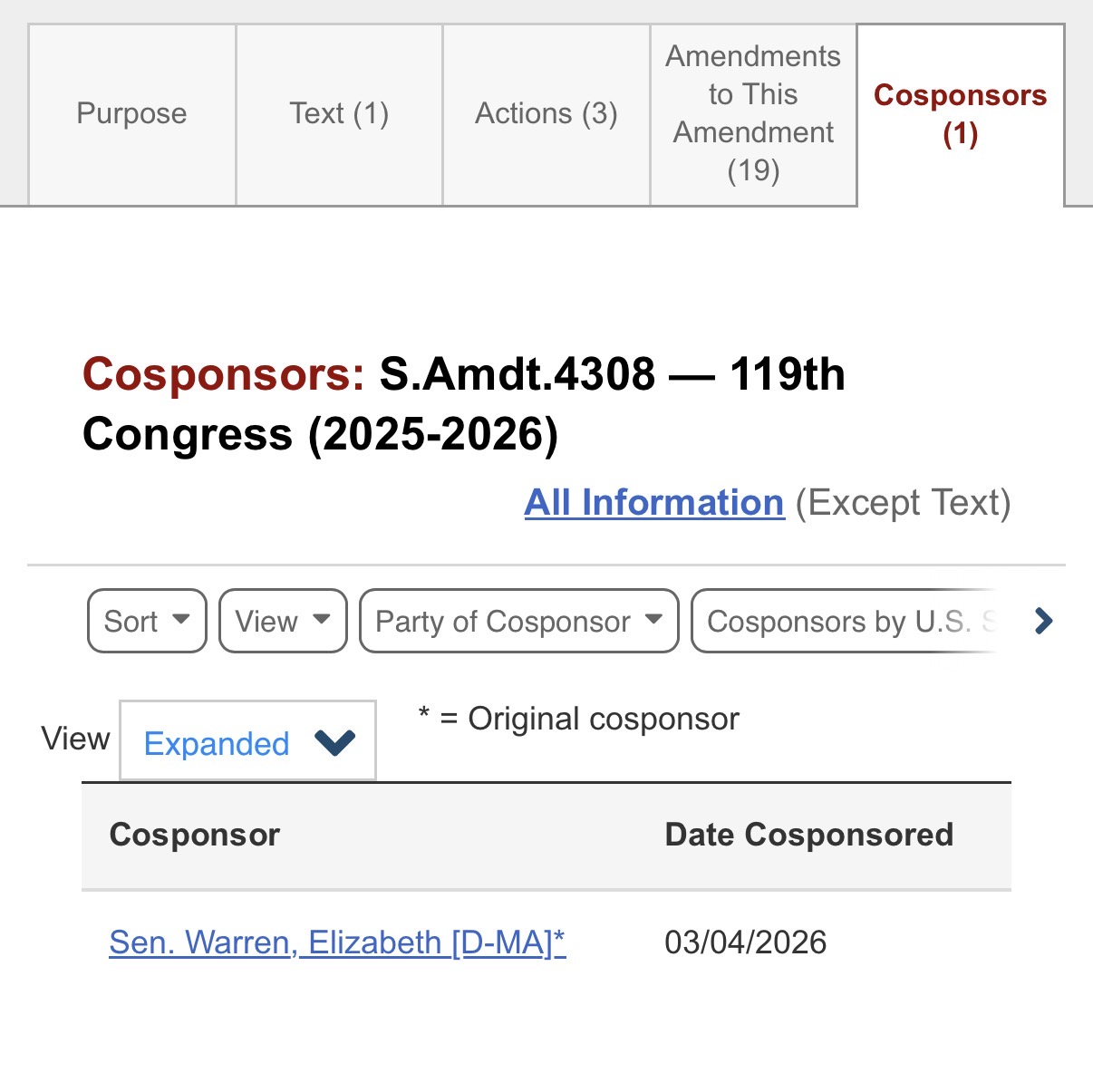Screen dimensions: 1093x1092
Task: Expand the Party of Cosponsor dropdown
Action: pos(518,622)
